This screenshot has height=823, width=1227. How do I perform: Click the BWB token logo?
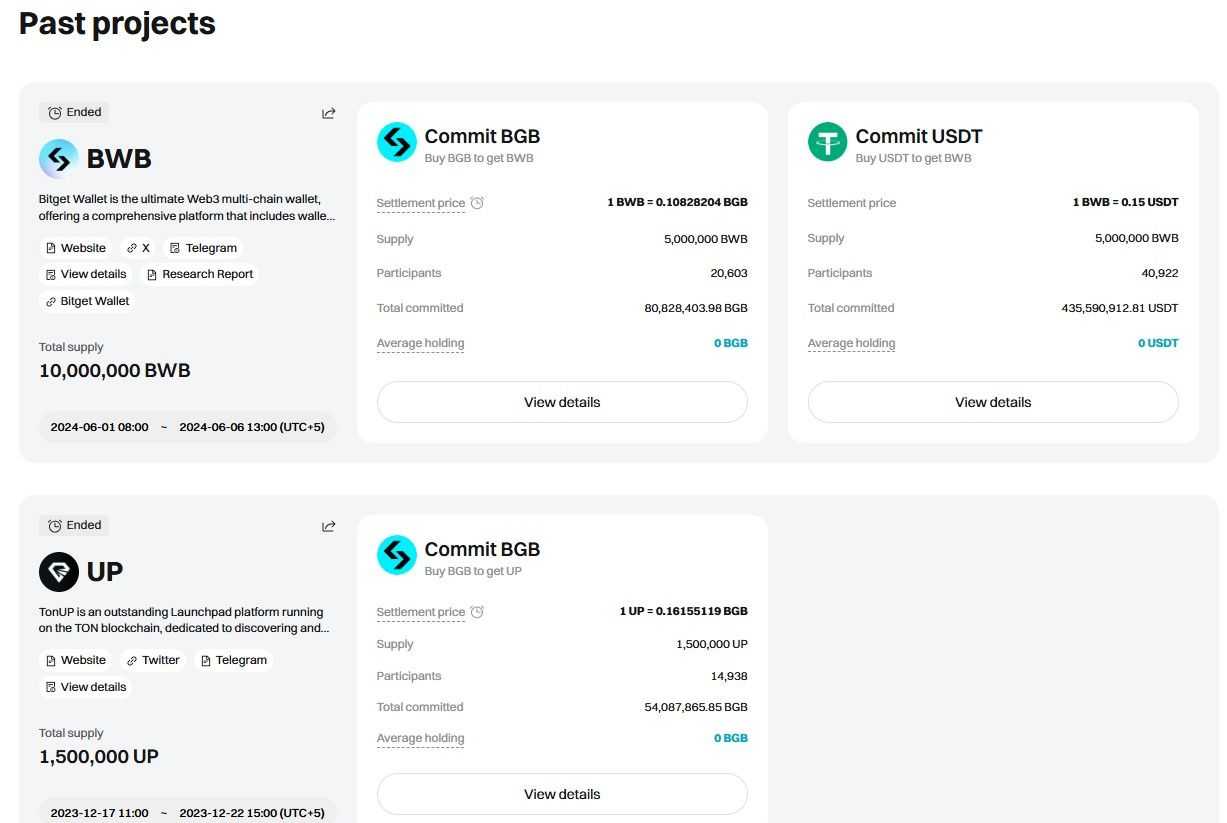[58, 158]
